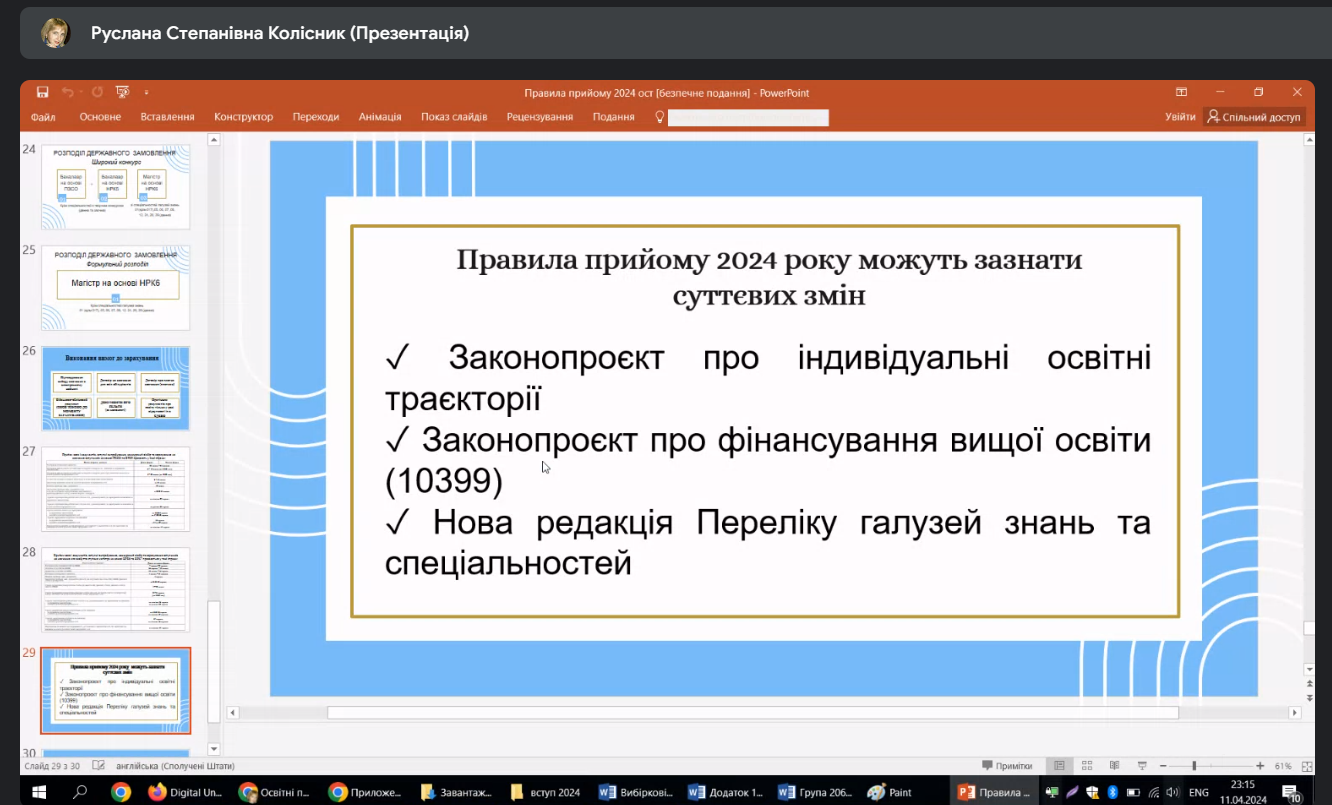Image resolution: width=1332 pixels, height=805 pixels.
Task: Open the Переходи ribbon tab
Action: [316, 117]
